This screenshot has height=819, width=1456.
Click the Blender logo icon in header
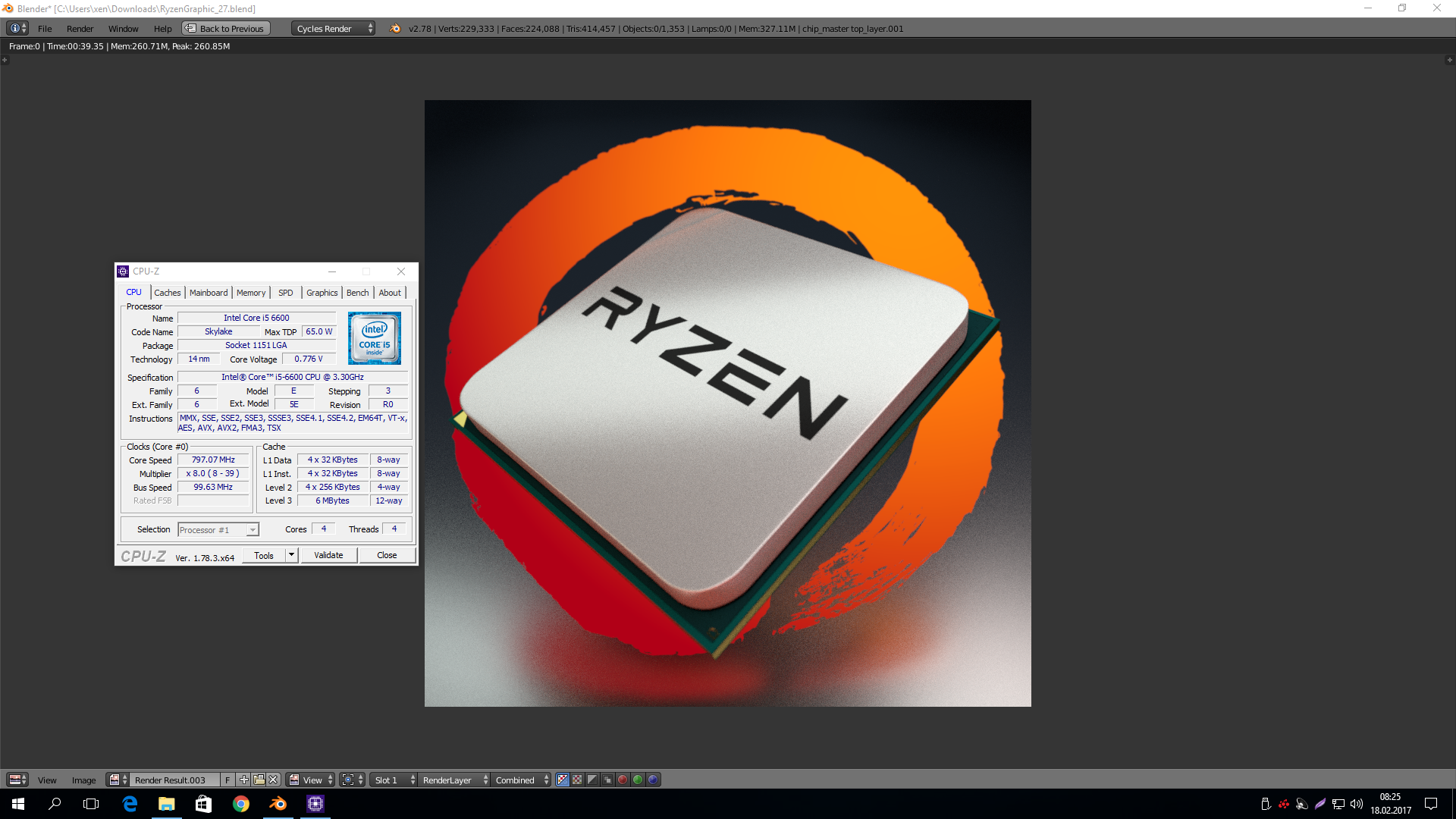[394, 29]
